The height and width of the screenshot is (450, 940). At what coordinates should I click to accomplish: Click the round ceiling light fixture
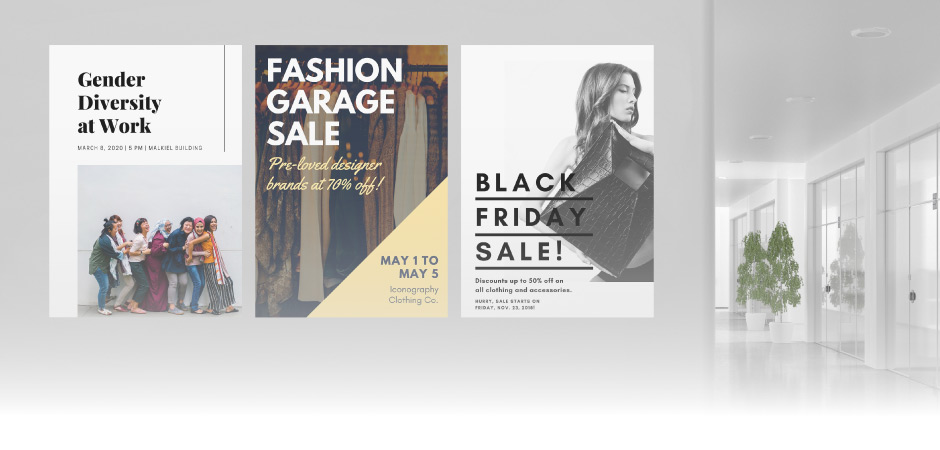[870, 32]
